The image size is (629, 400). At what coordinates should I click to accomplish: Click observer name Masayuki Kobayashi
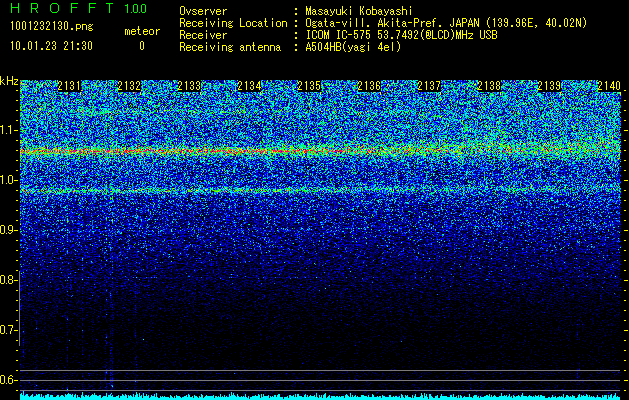click(x=359, y=11)
